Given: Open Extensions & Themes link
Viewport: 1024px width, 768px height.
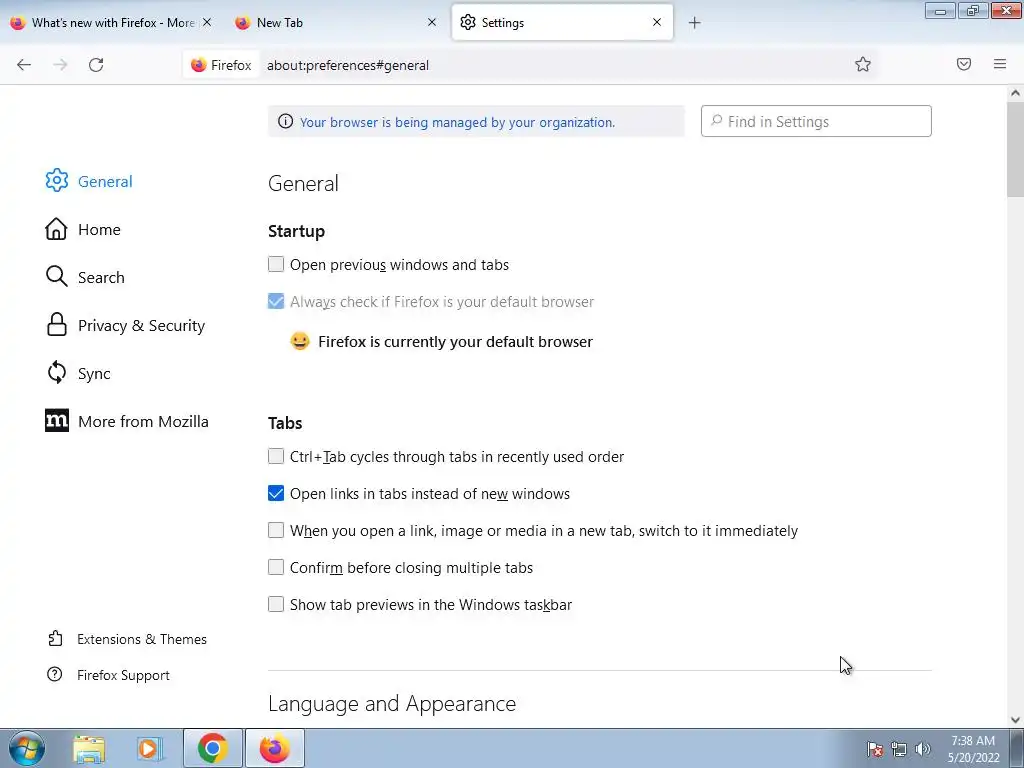Looking at the screenshot, I should click(x=142, y=639).
